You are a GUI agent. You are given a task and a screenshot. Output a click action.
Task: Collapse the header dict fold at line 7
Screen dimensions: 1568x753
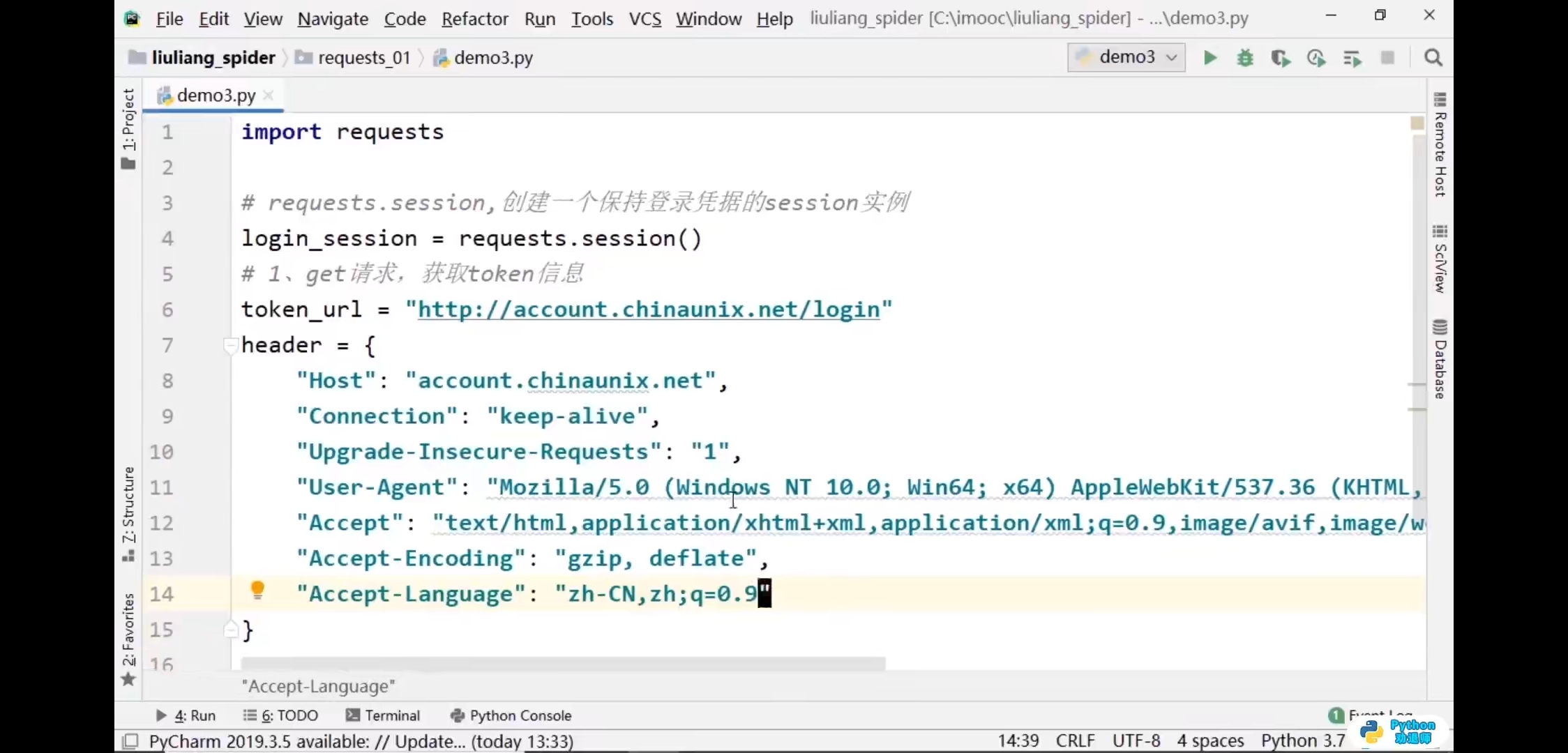click(231, 344)
